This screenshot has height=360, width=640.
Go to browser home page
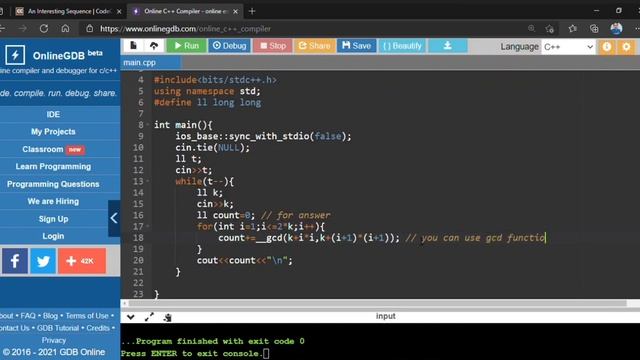[x=65, y=29]
